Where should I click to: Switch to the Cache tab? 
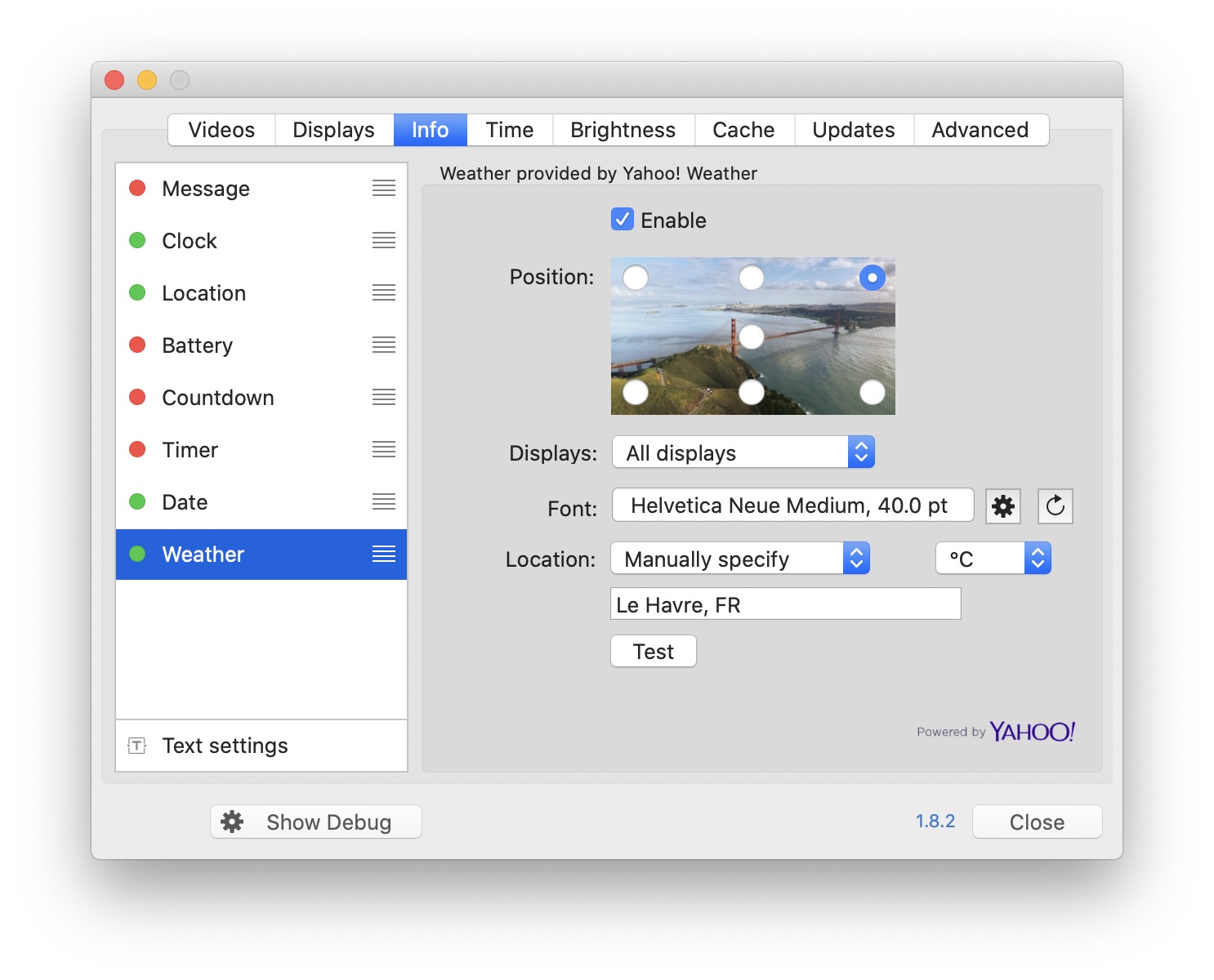coord(743,130)
